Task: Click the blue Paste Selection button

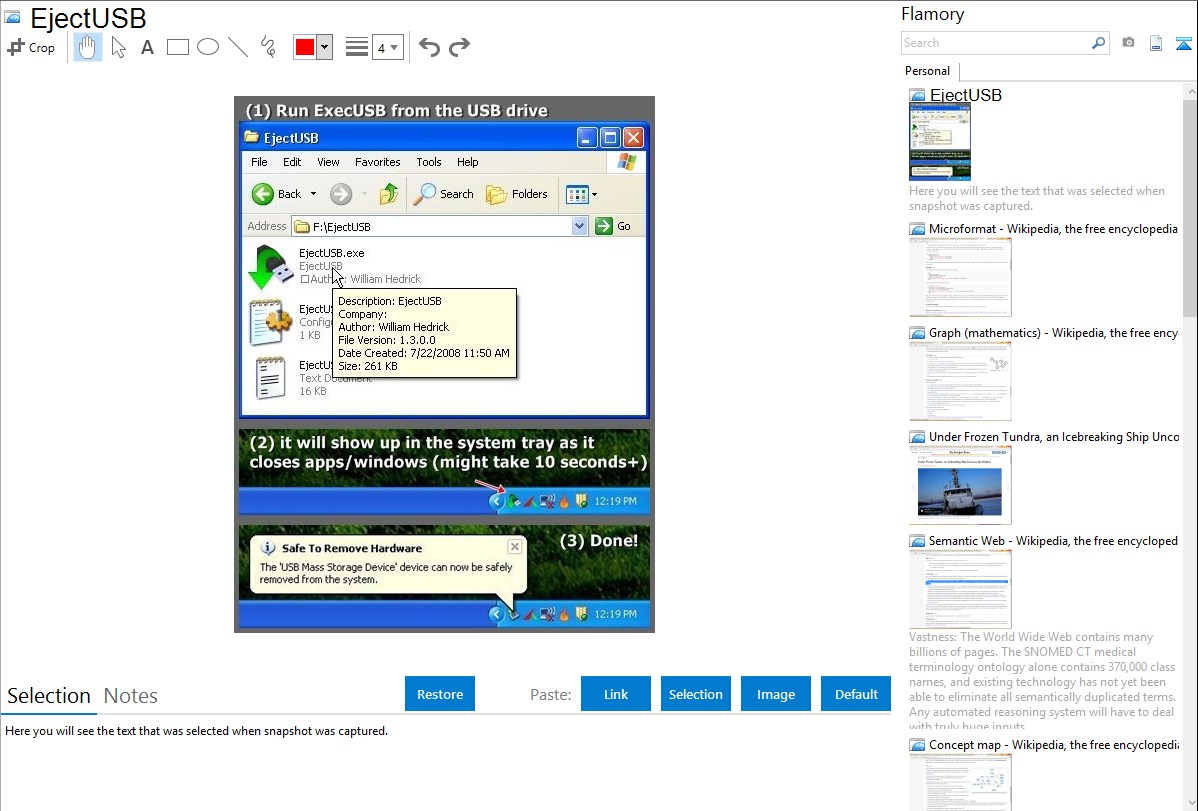Action: (695, 694)
